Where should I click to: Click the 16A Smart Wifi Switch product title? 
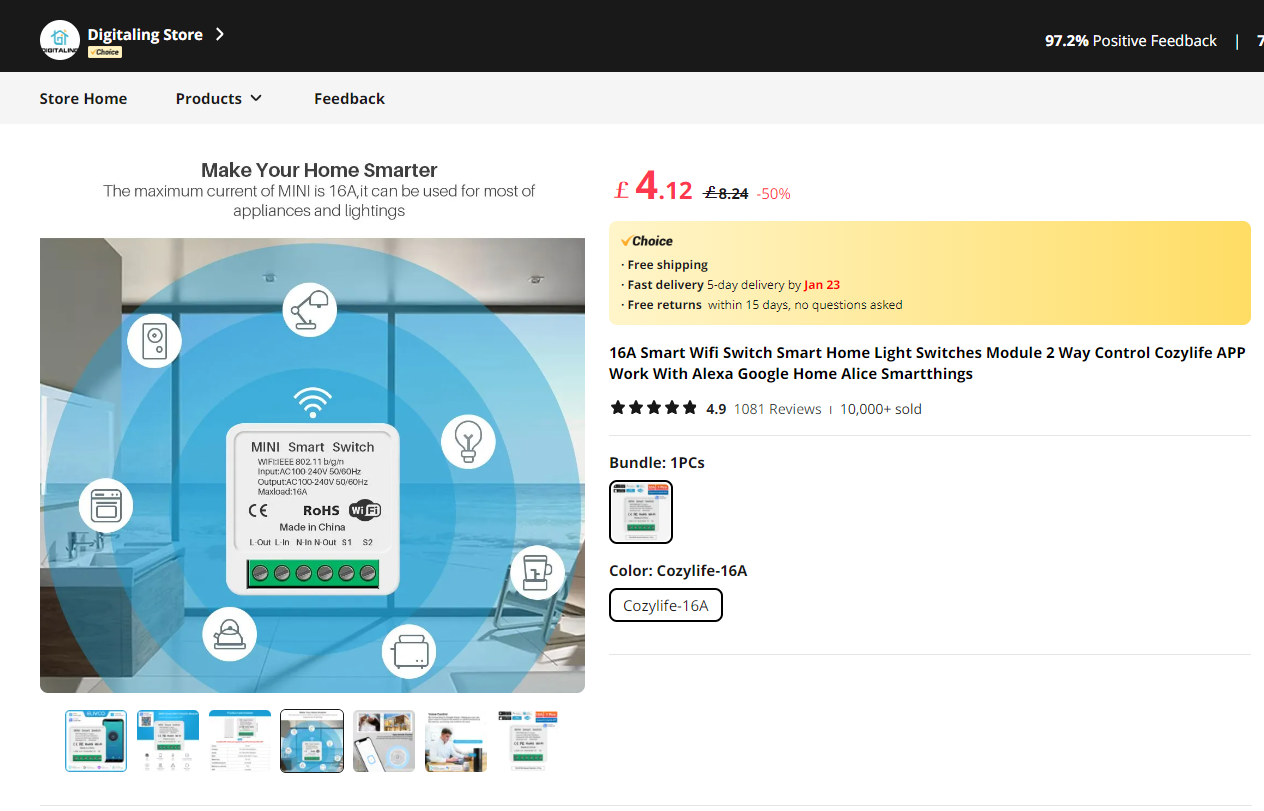tap(927, 363)
